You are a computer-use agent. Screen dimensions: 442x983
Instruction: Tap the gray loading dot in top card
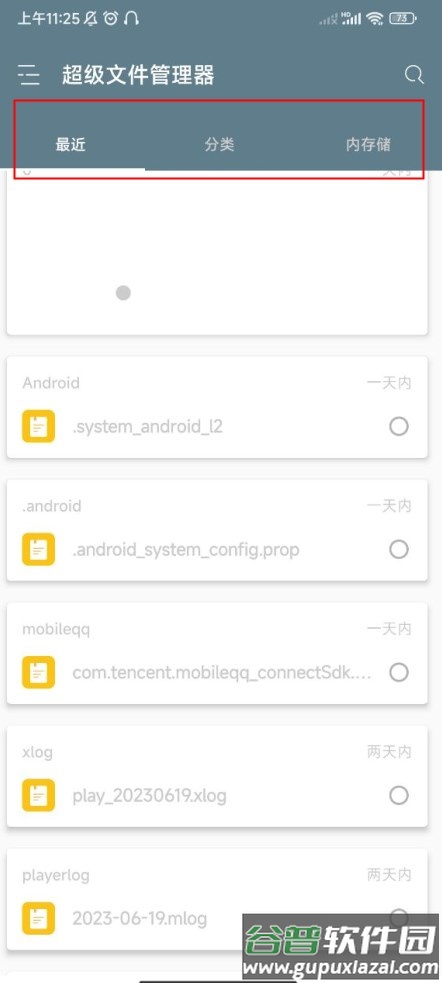click(x=124, y=293)
